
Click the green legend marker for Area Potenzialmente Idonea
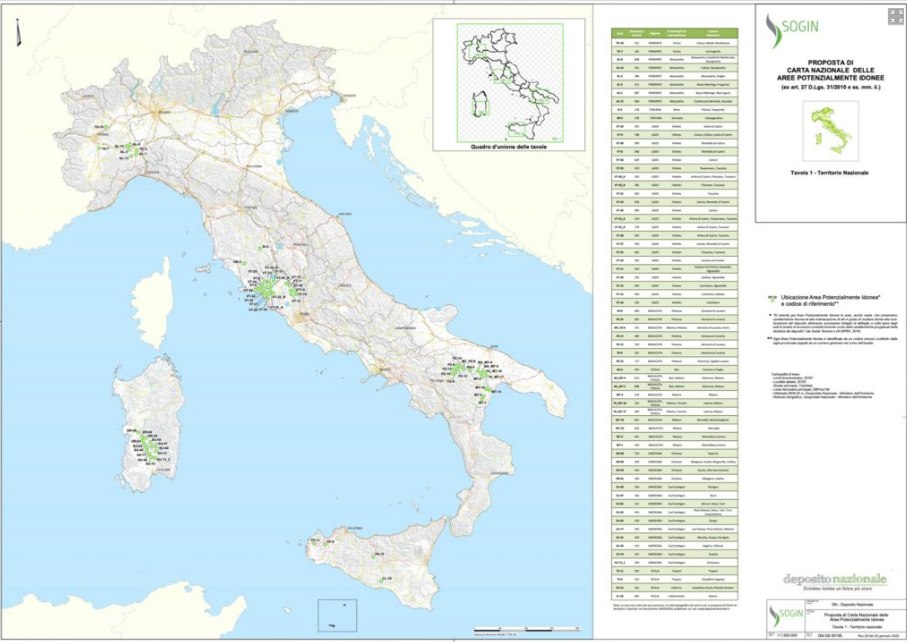[771, 298]
